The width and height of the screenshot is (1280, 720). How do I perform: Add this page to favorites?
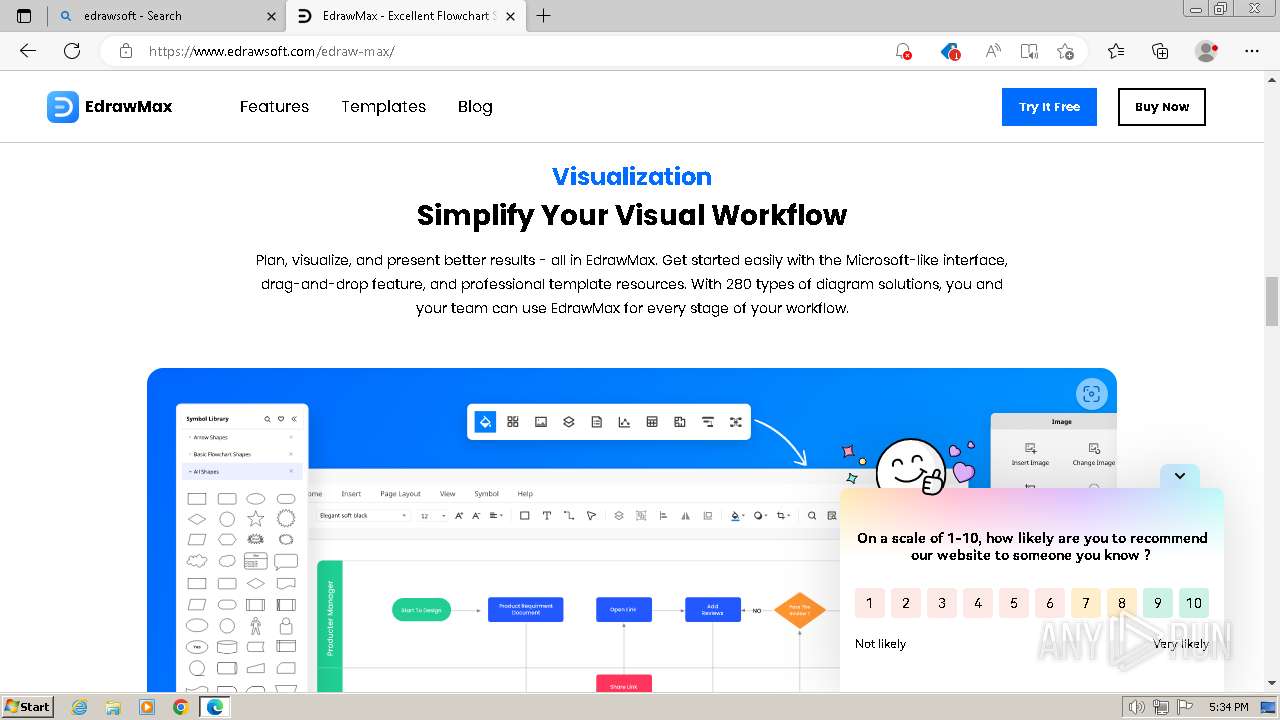1065,51
